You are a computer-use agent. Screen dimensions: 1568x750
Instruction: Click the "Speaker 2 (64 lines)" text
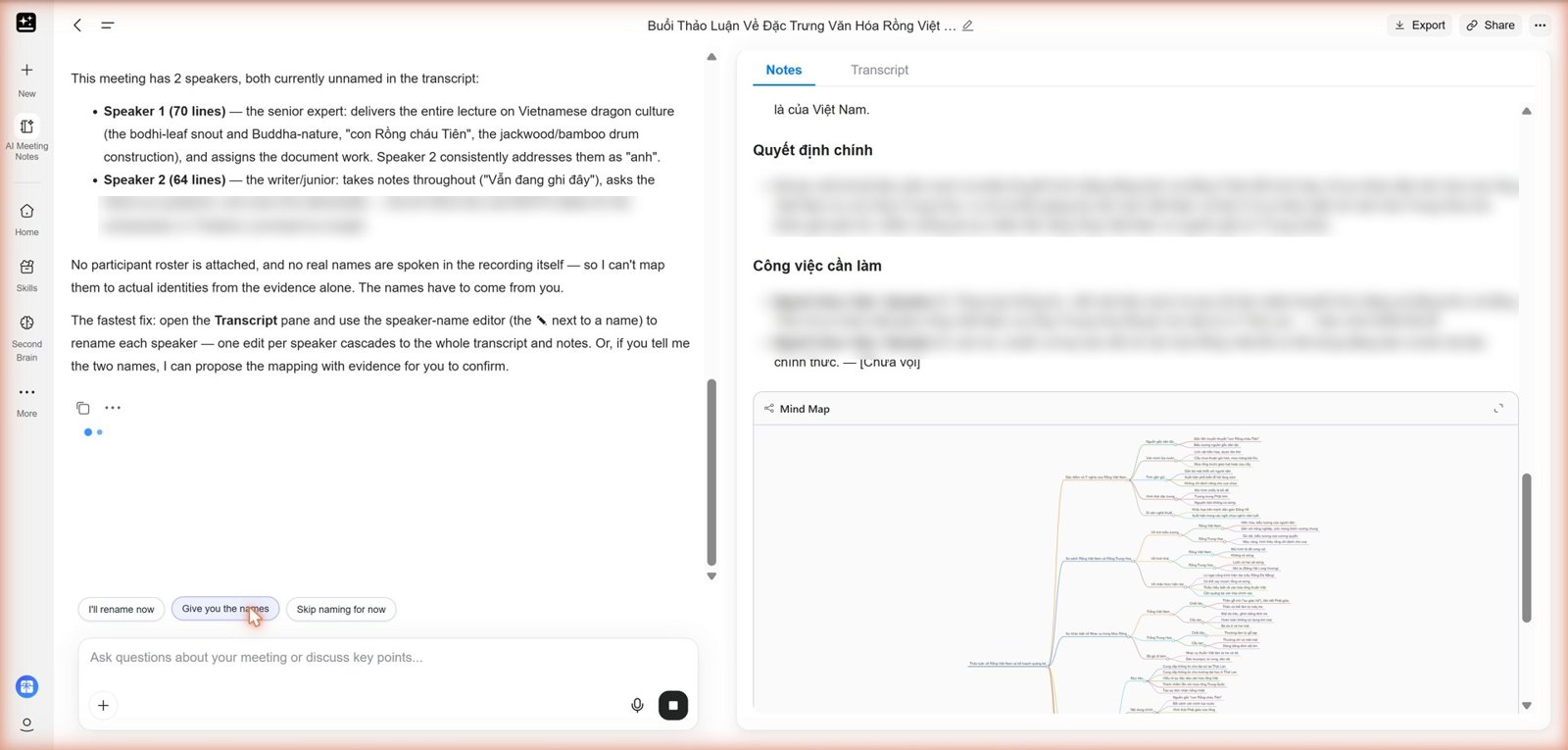click(165, 179)
